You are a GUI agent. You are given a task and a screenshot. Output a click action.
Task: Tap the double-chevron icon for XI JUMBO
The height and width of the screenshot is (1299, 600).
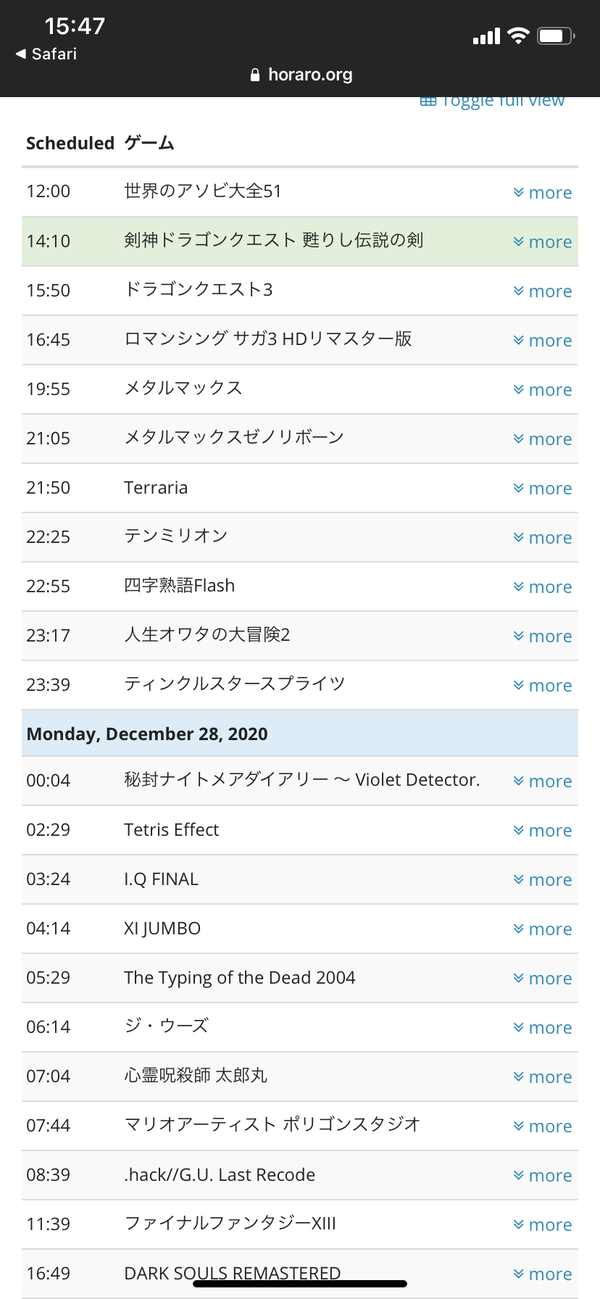click(518, 929)
